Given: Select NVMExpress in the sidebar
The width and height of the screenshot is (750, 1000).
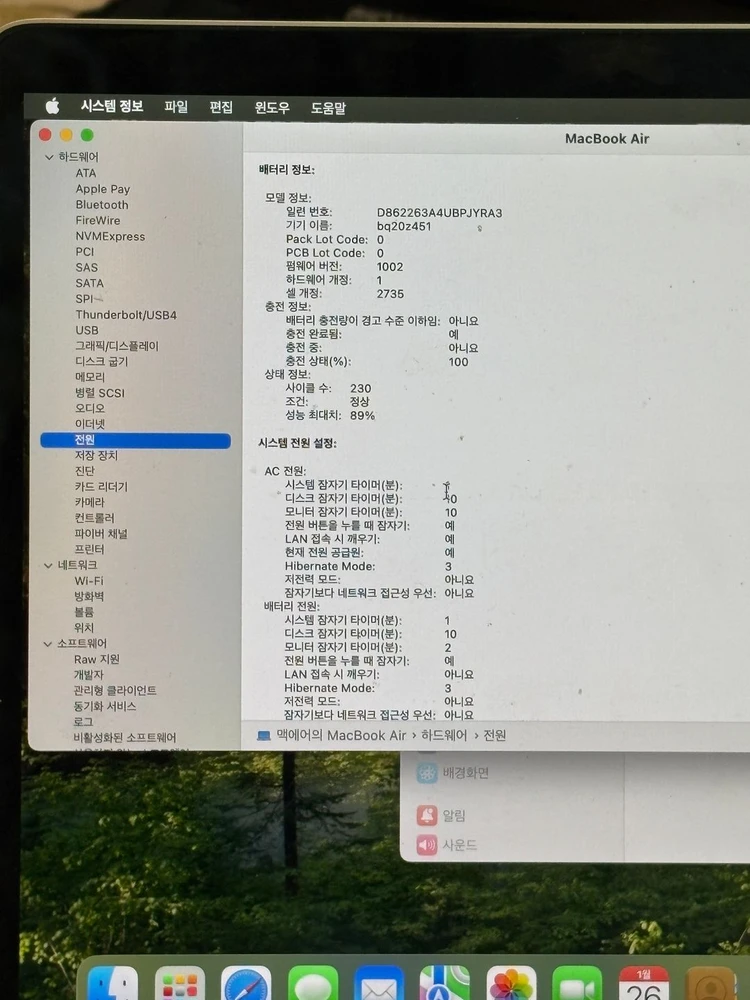Looking at the screenshot, I should click(110, 237).
